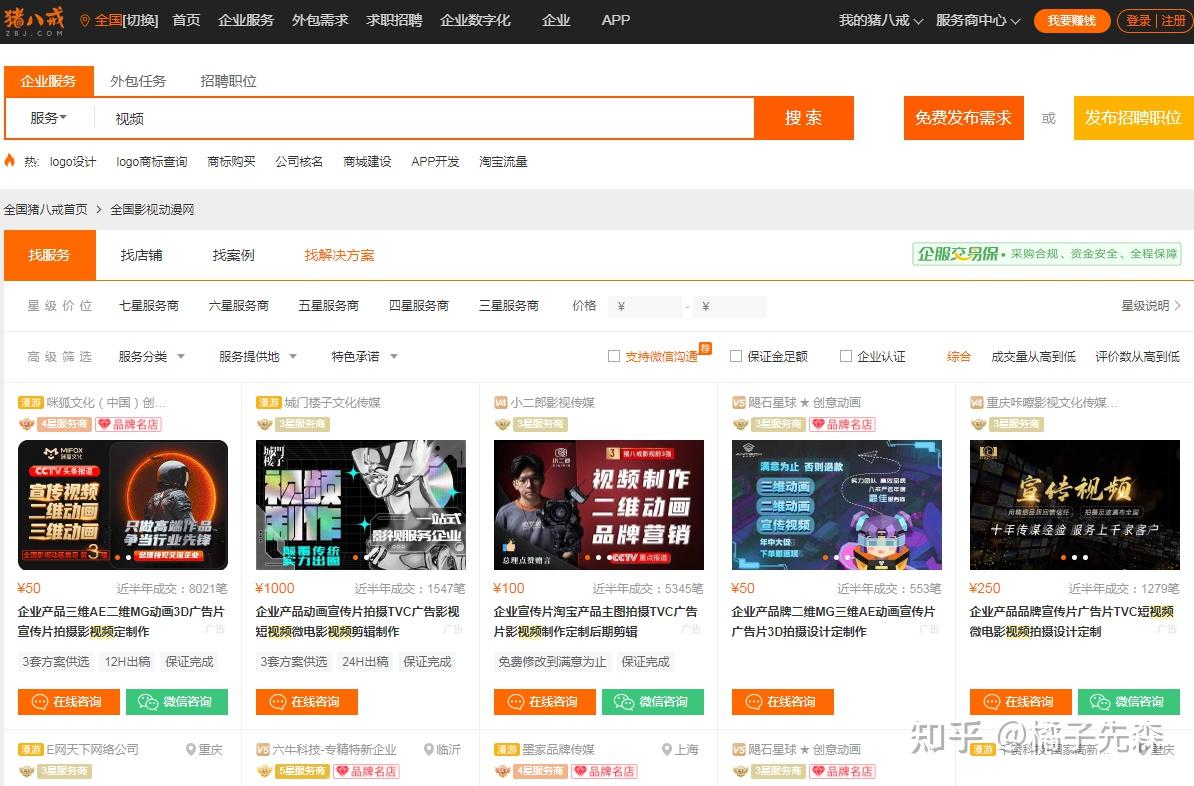Filter by 七星服务商
Screen dimensions: 1194x786
(x=149, y=305)
